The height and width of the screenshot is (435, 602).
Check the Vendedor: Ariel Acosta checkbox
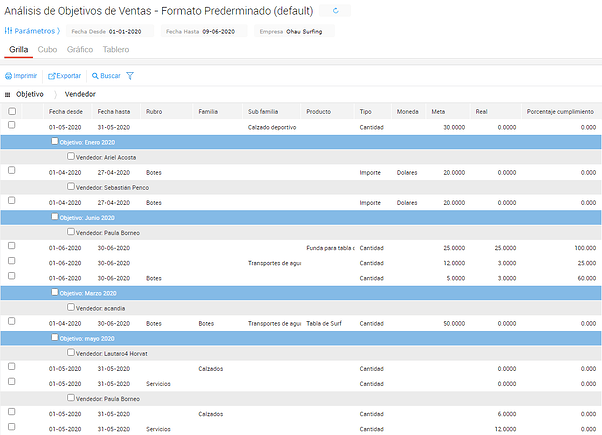[x=70, y=157]
